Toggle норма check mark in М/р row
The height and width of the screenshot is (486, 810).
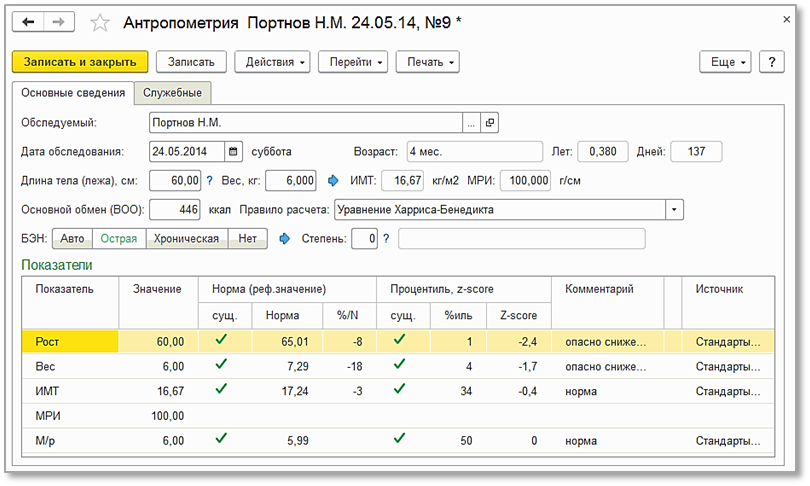[221, 438]
